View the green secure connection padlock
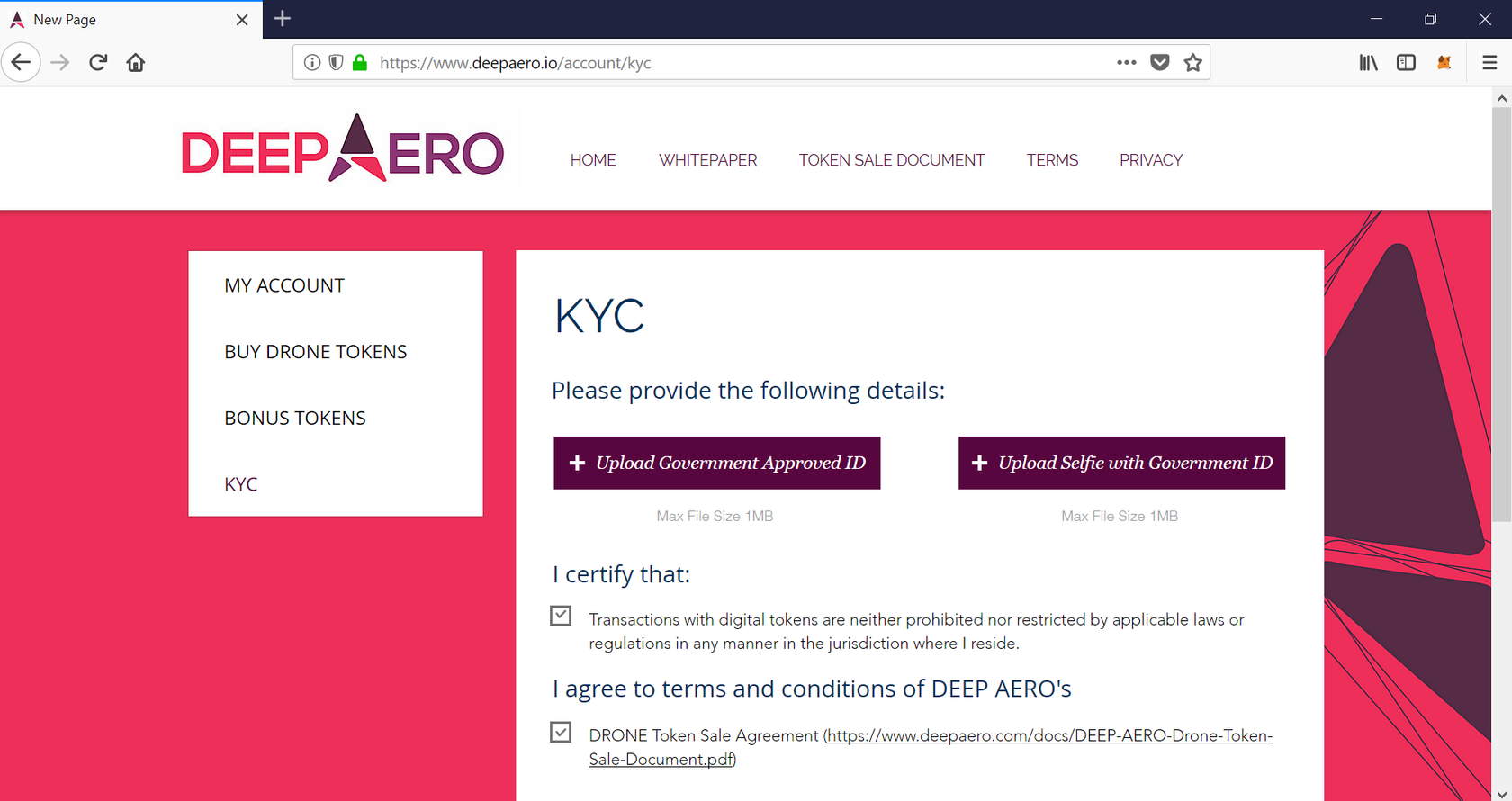Image resolution: width=1512 pixels, height=801 pixels. tap(360, 63)
